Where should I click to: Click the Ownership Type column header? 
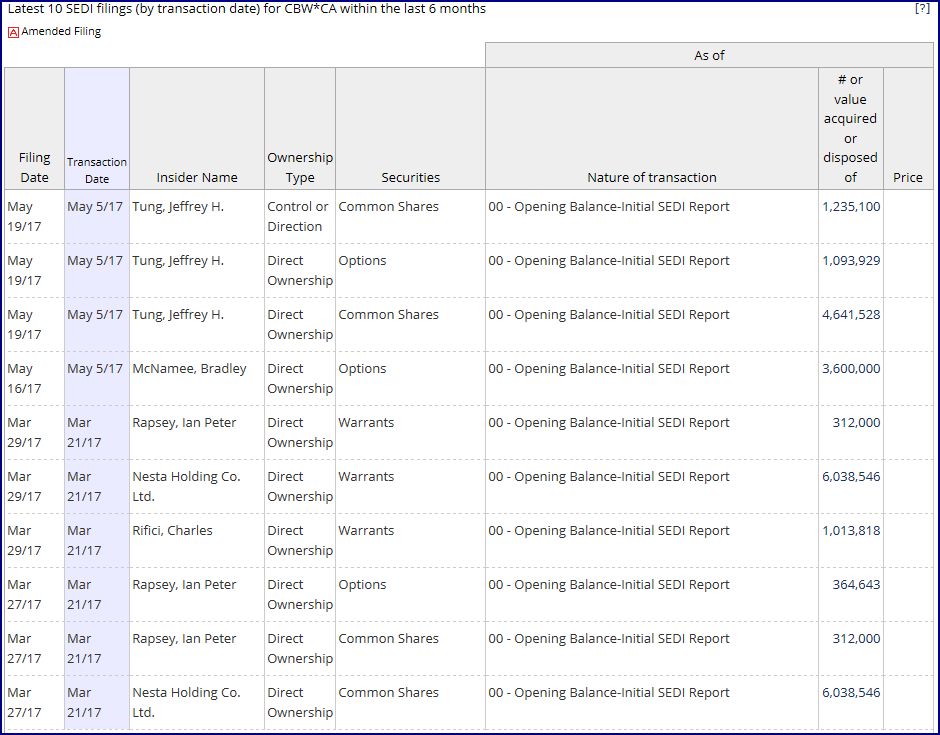pyautogui.click(x=300, y=167)
